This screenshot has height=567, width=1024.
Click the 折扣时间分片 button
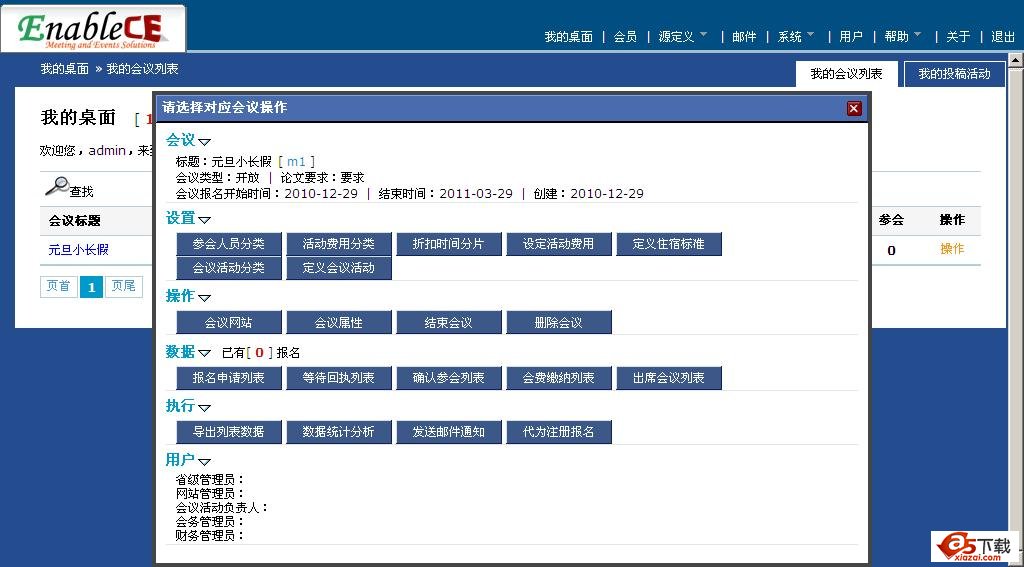click(x=449, y=244)
